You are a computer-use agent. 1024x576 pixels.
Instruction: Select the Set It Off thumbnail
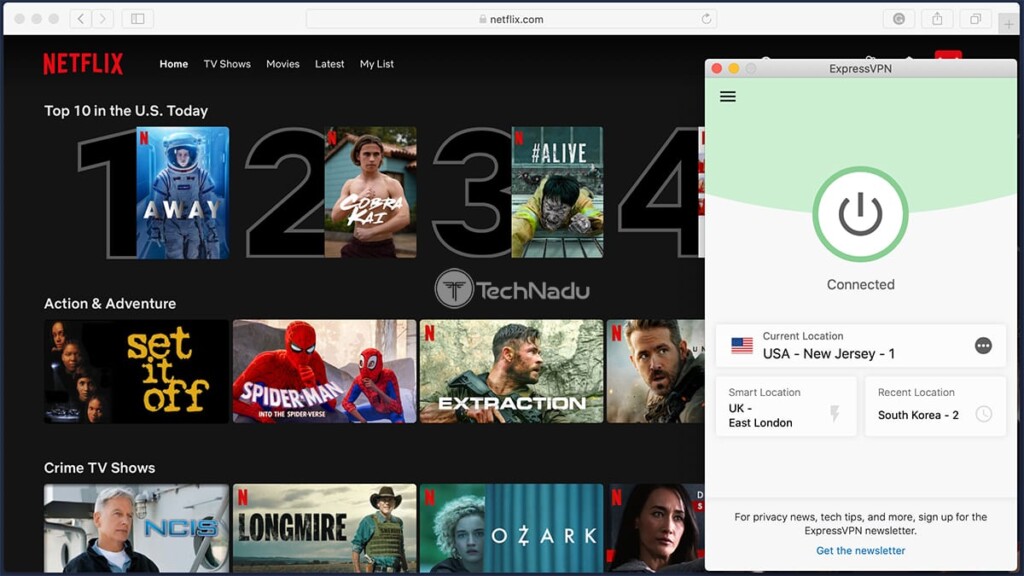(136, 371)
